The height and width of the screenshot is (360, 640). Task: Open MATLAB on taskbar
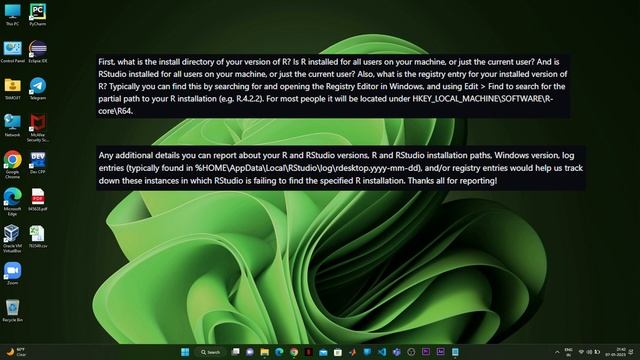coord(352,352)
